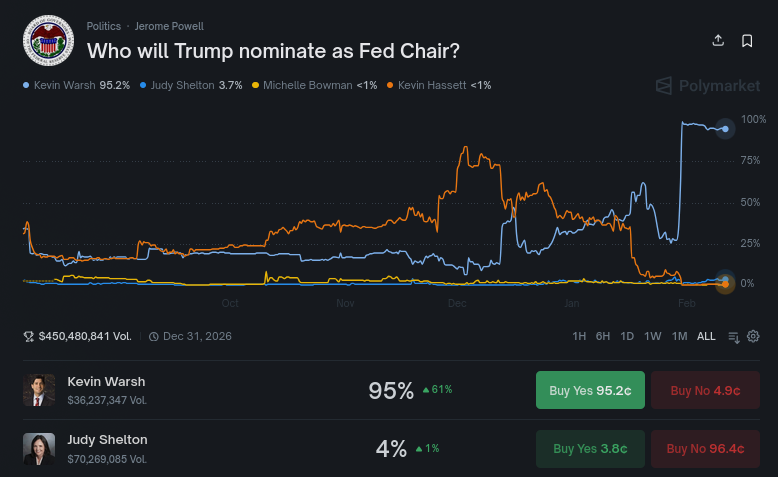Screen dimensions: 778x477
Task: Bookmark this market
Action: [x=747, y=41]
